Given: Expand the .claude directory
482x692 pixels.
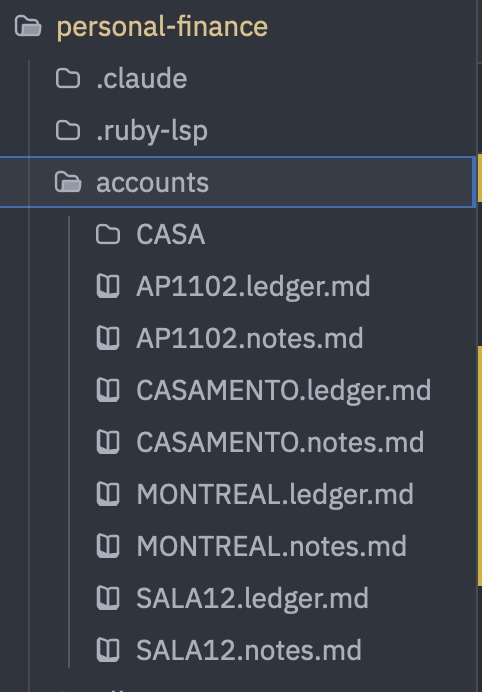Looking at the screenshot, I should click(x=142, y=79).
